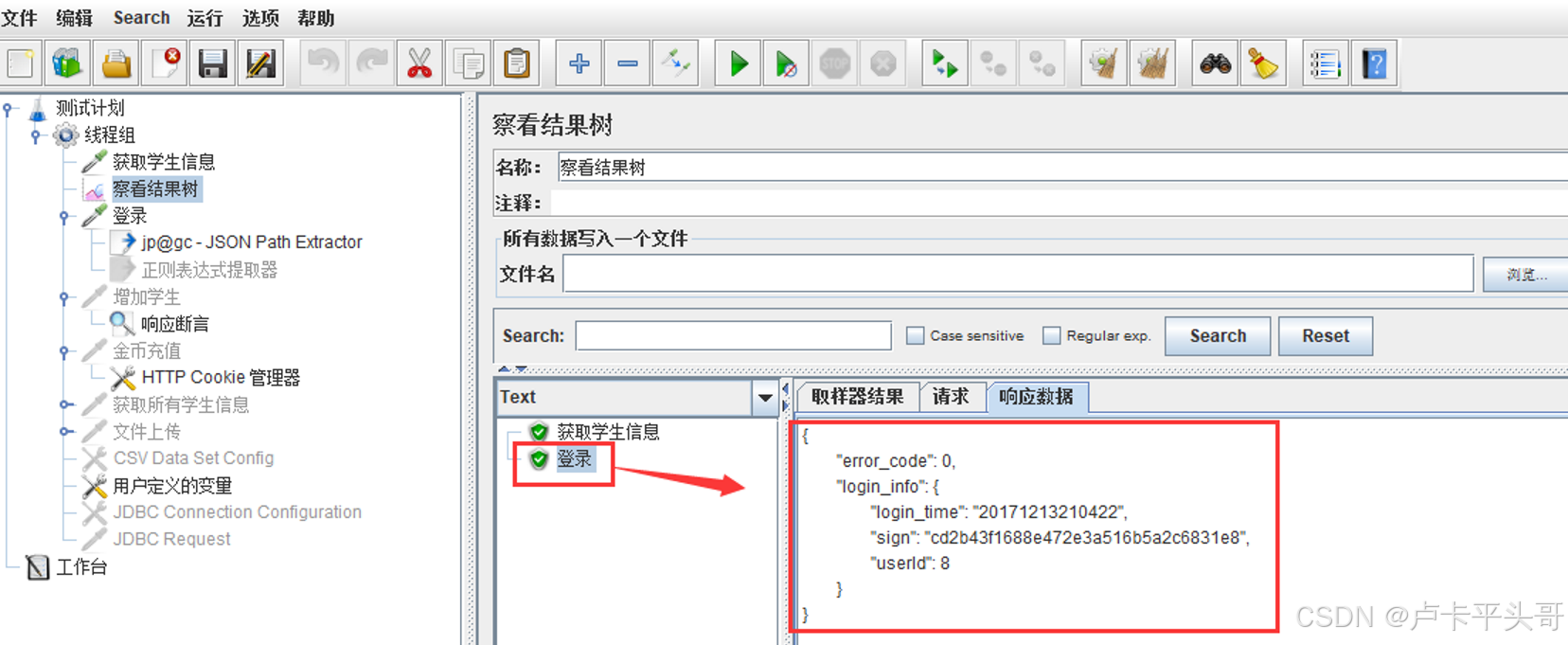Collapse the 登录 sampler node in tree
Image resolution: width=1568 pixels, height=645 pixels.
[64, 217]
